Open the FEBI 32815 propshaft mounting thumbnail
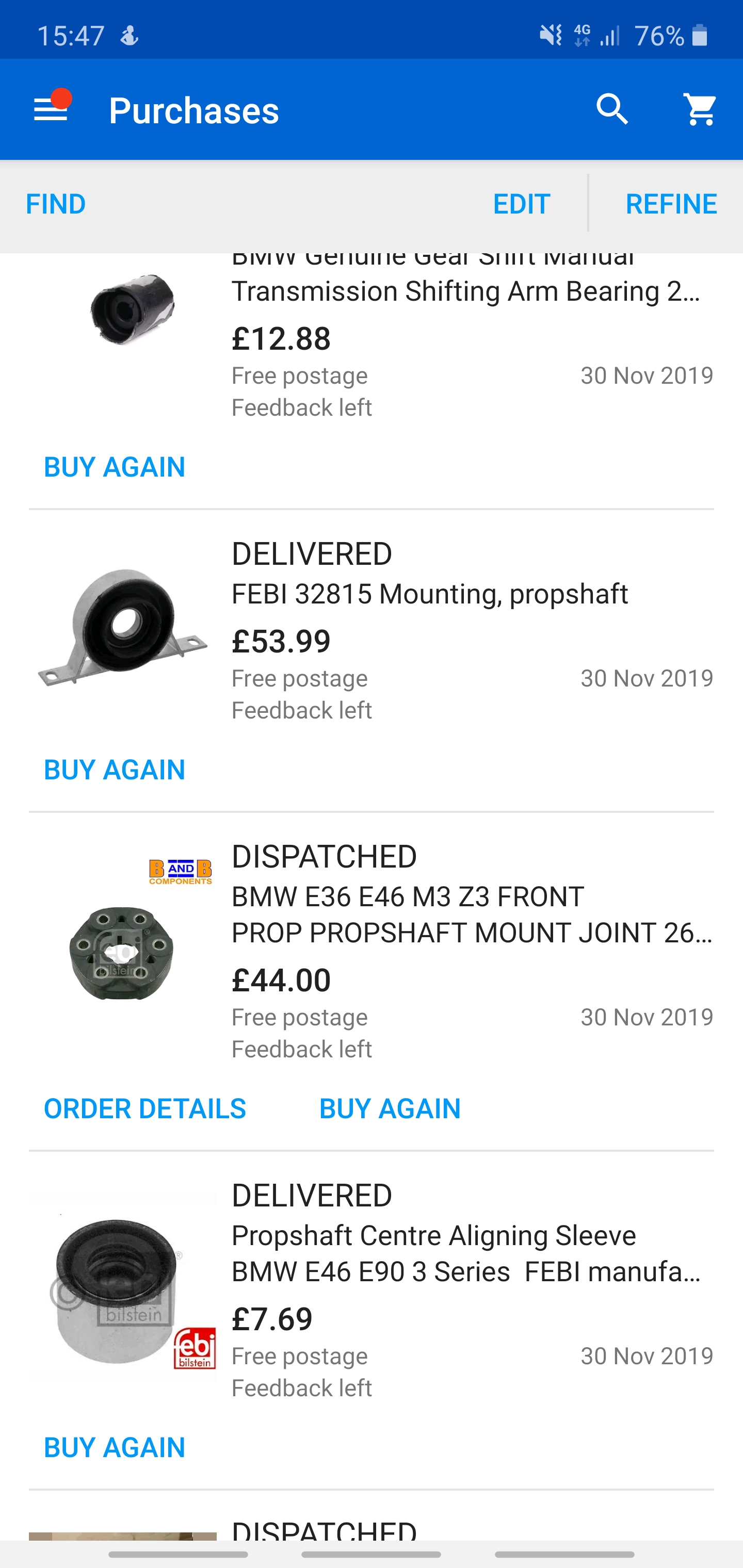This screenshot has width=743, height=1568. [x=122, y=628]
